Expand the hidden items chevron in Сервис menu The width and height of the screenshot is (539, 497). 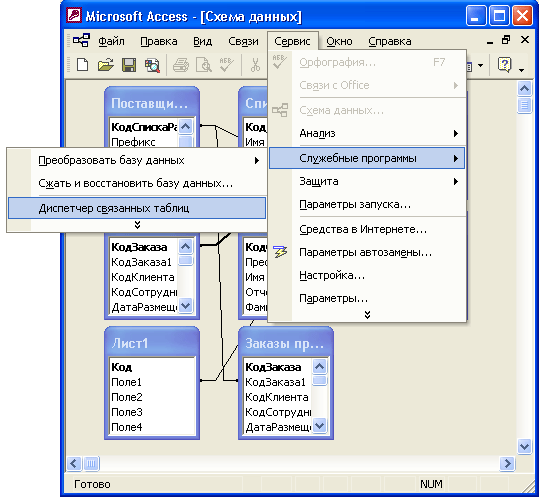367,315
